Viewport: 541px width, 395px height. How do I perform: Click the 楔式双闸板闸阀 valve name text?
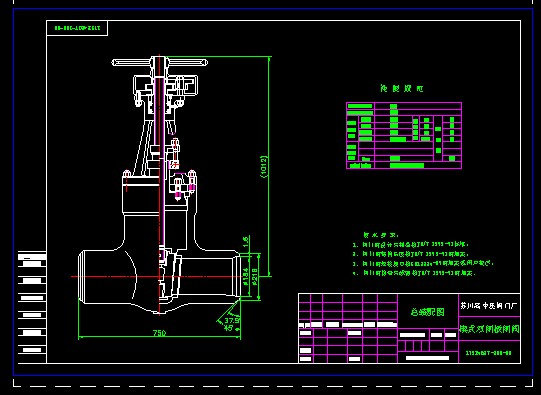pos(489,329)
